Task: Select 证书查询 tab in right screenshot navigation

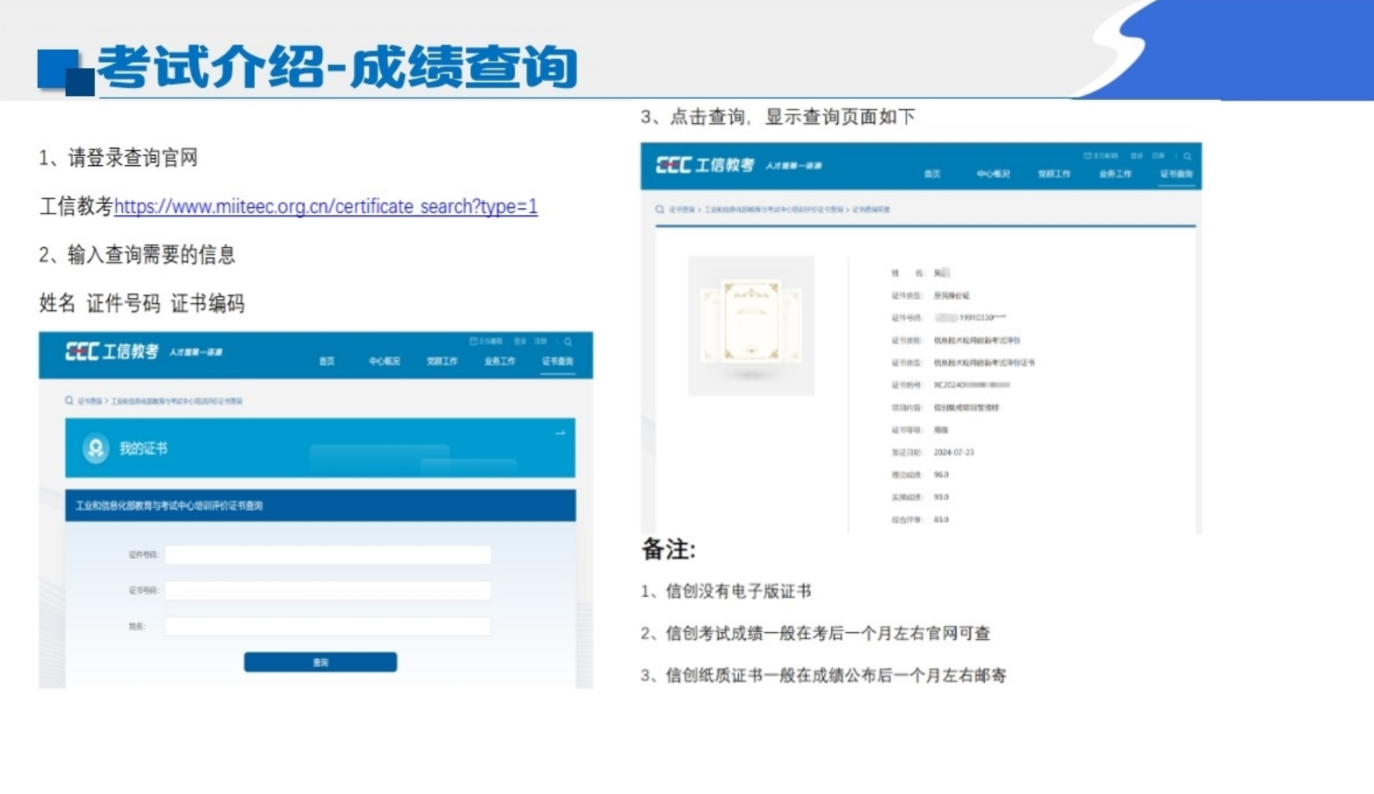Action: [x=1176, y=174]
